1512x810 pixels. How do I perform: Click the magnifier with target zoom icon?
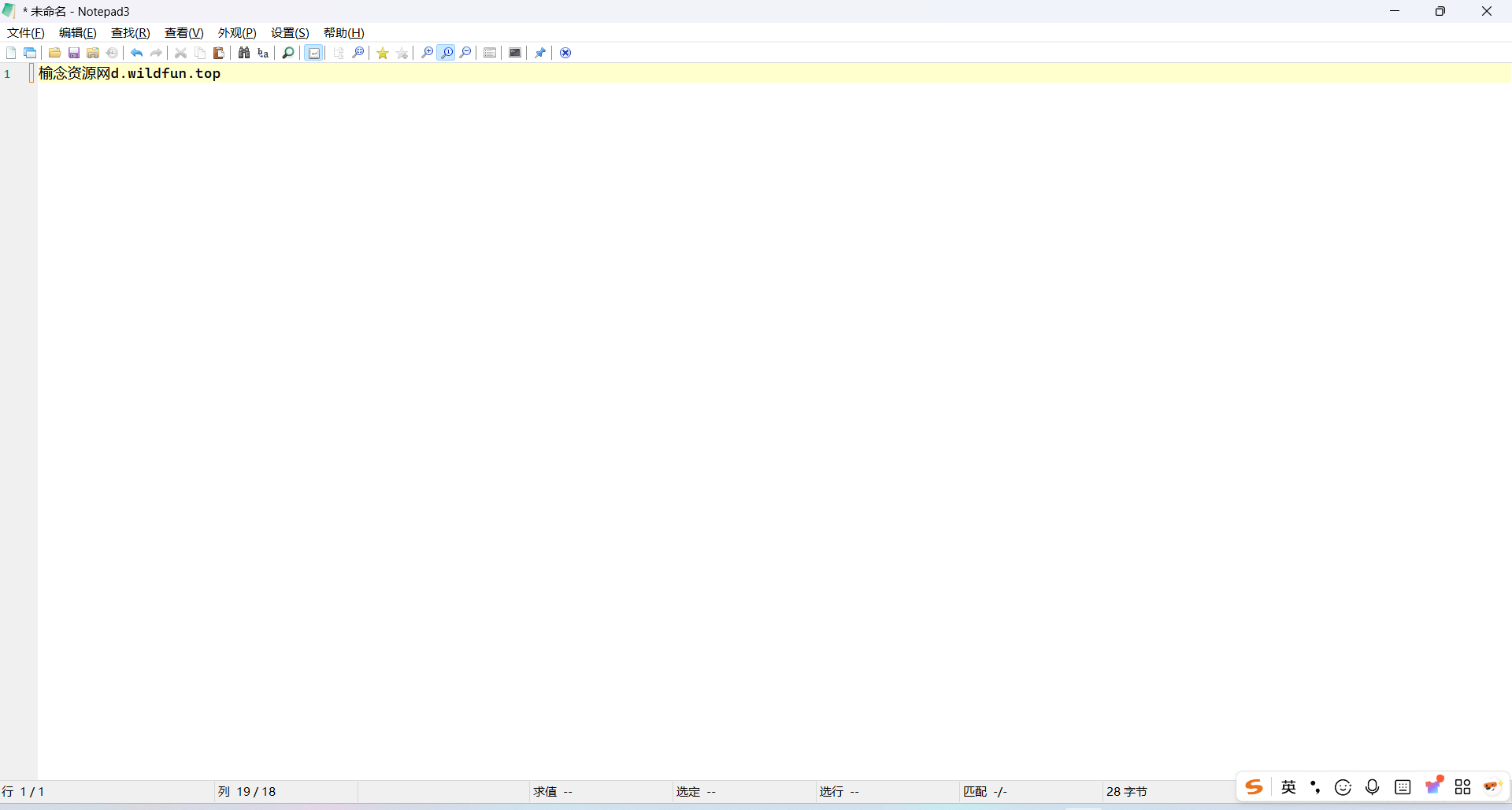(x=358, y=53)
